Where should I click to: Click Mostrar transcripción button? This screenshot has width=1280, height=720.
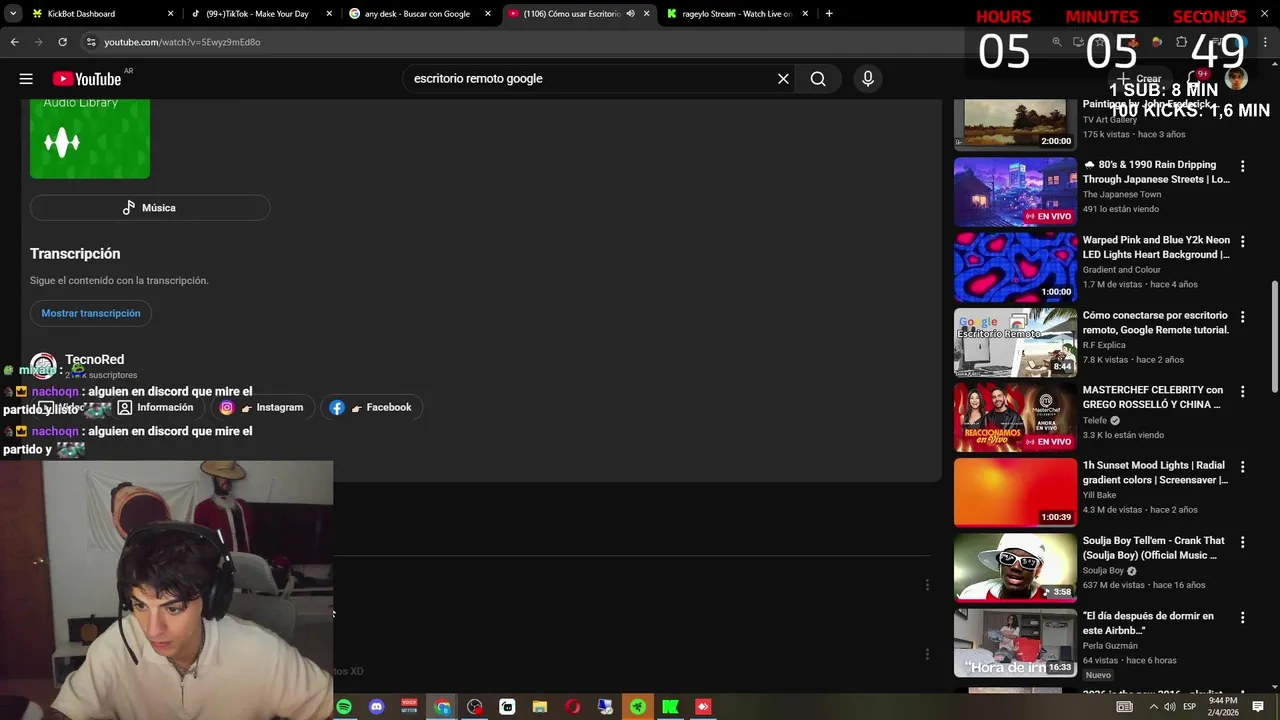tap(91, 313)
